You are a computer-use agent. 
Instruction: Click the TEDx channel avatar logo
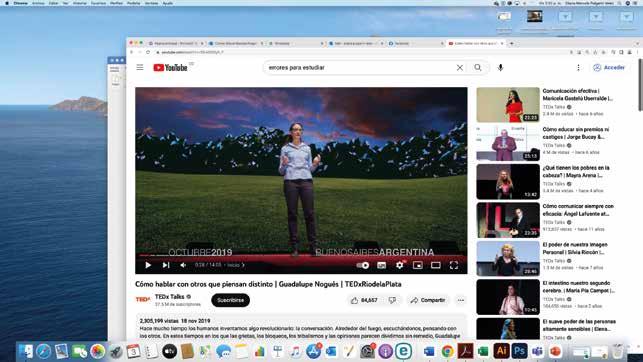click(143, 300)
